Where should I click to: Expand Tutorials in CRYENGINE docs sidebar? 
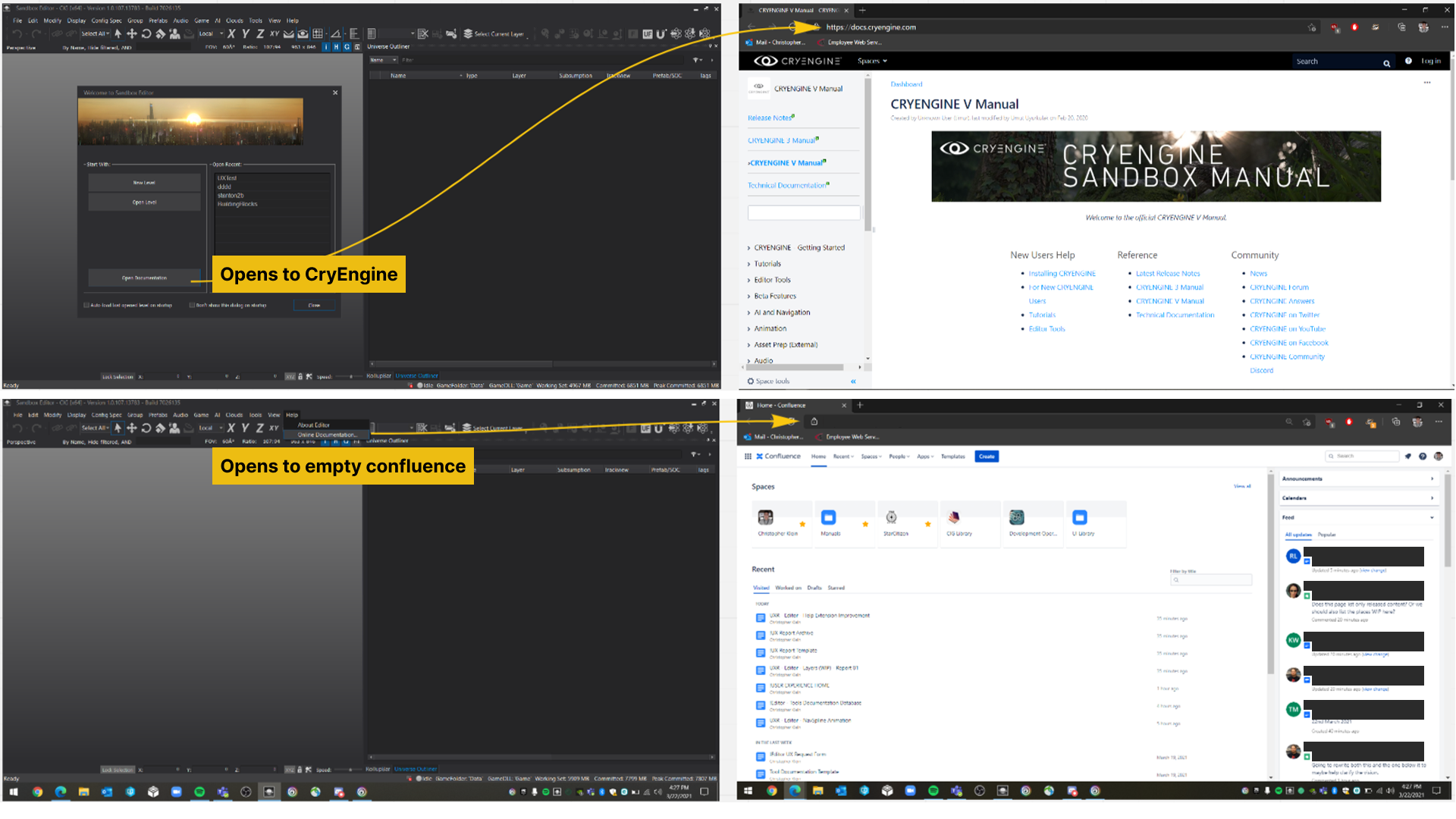coord(749,264)
